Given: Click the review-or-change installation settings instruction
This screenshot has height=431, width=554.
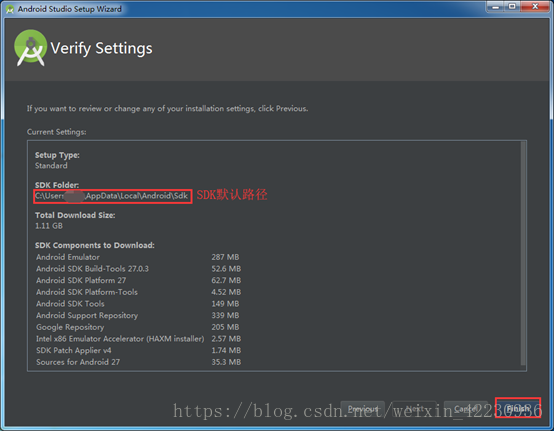Looking at the screenshot, I should click(x=167, y=108).
